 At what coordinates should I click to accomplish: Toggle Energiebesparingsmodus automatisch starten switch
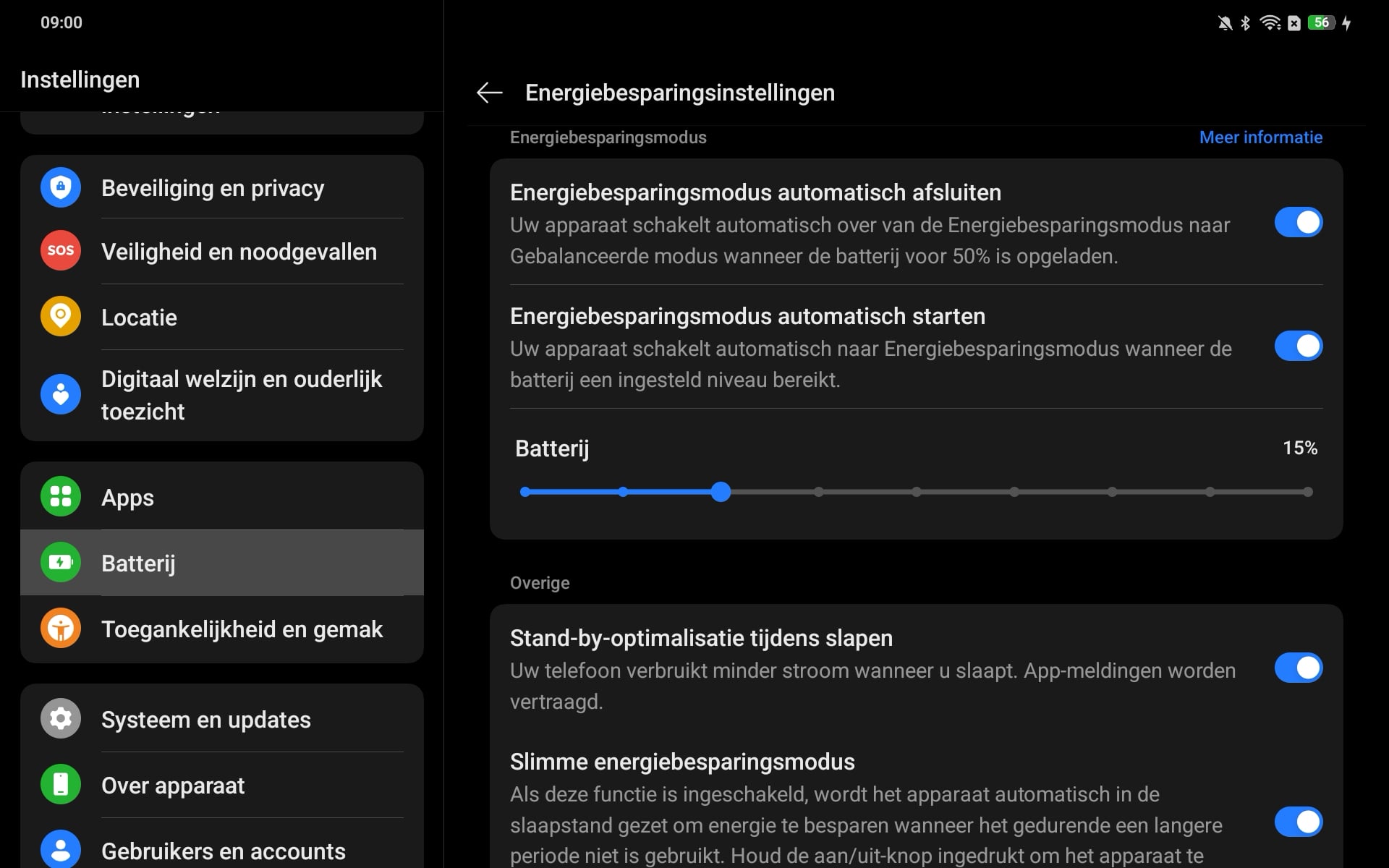1299,346
